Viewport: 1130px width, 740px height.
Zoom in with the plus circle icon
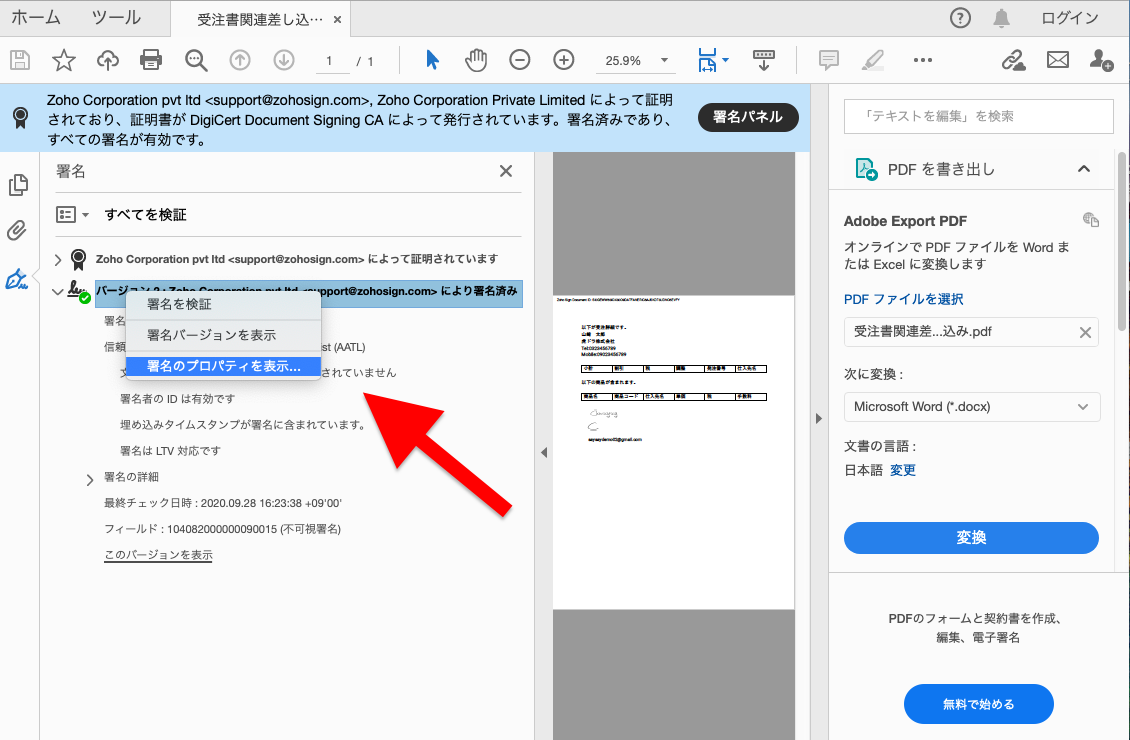[x=564, y=60]
